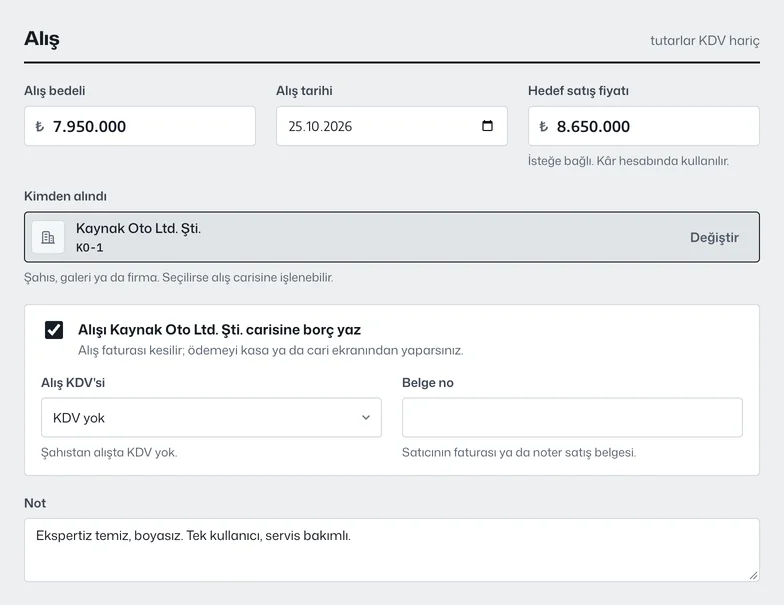Select the Kaynak Oto Ltd. Şti. supplier card
Viewport: 784px width, 605px height.
[x=392, y=237]
